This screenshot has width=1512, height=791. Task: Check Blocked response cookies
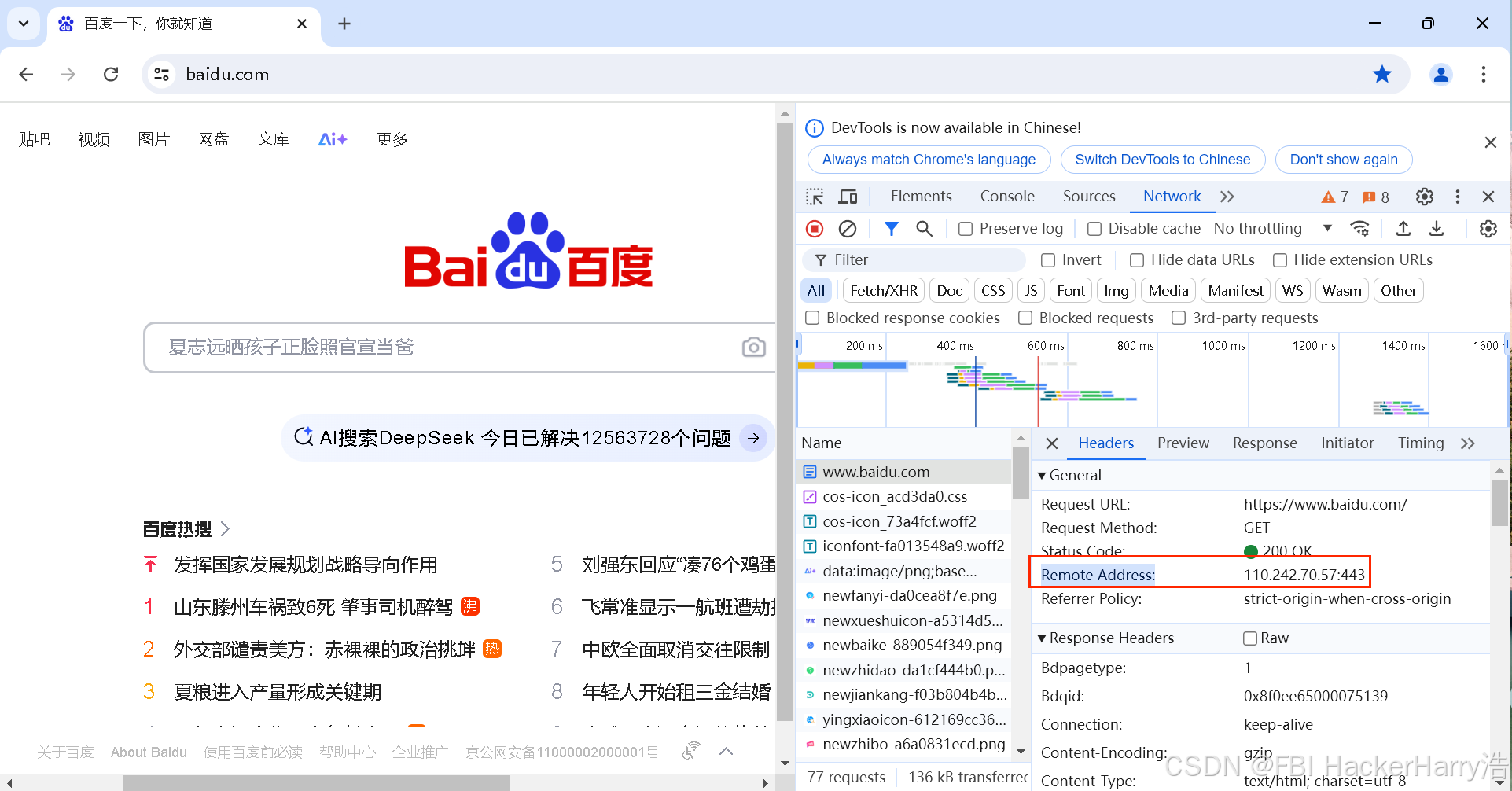tap(812, 318)
